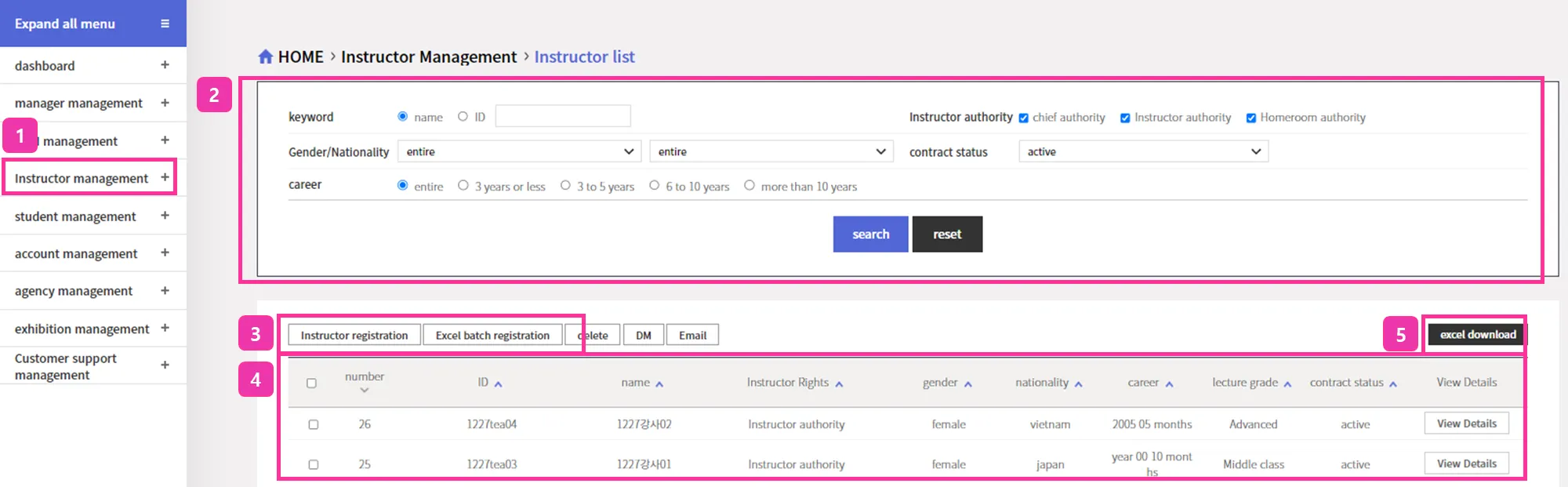Select the ID keyword radio button

click(463, 117)
